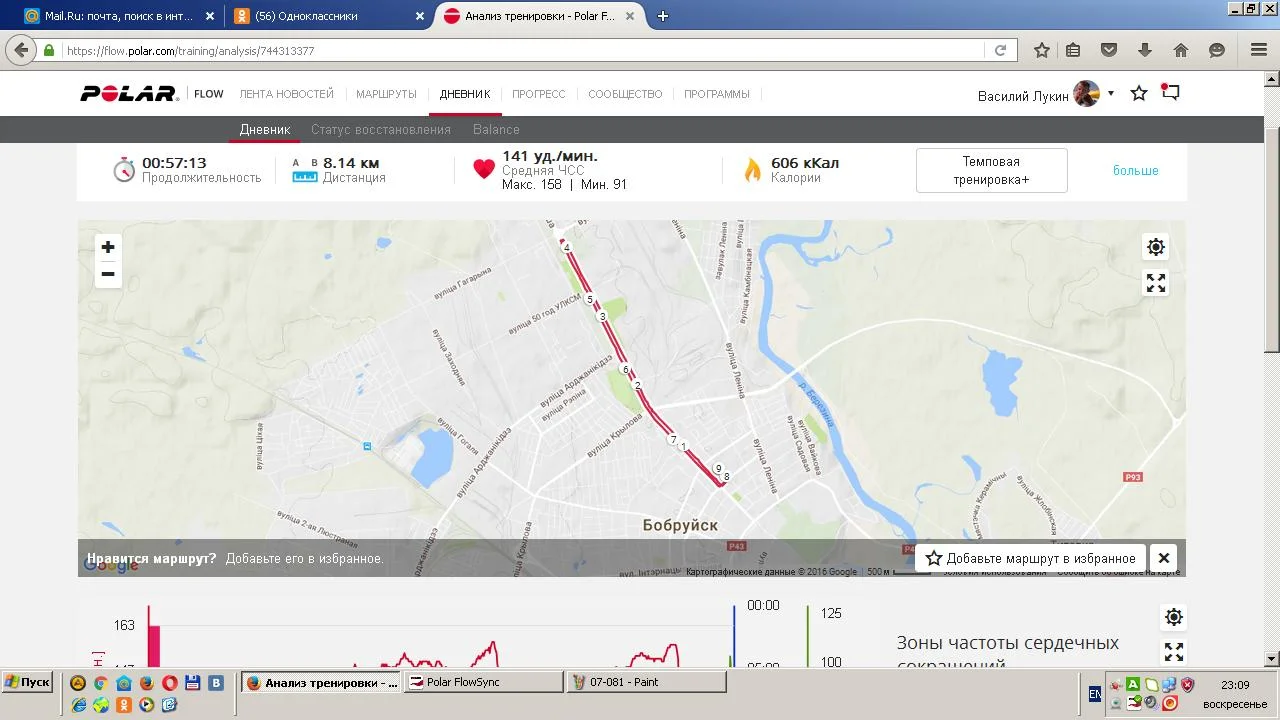The width and height of the screenshot is (1280, 720).
Task: Click Добавьте маршрут в избранное button
Action: click(1031, 558)
